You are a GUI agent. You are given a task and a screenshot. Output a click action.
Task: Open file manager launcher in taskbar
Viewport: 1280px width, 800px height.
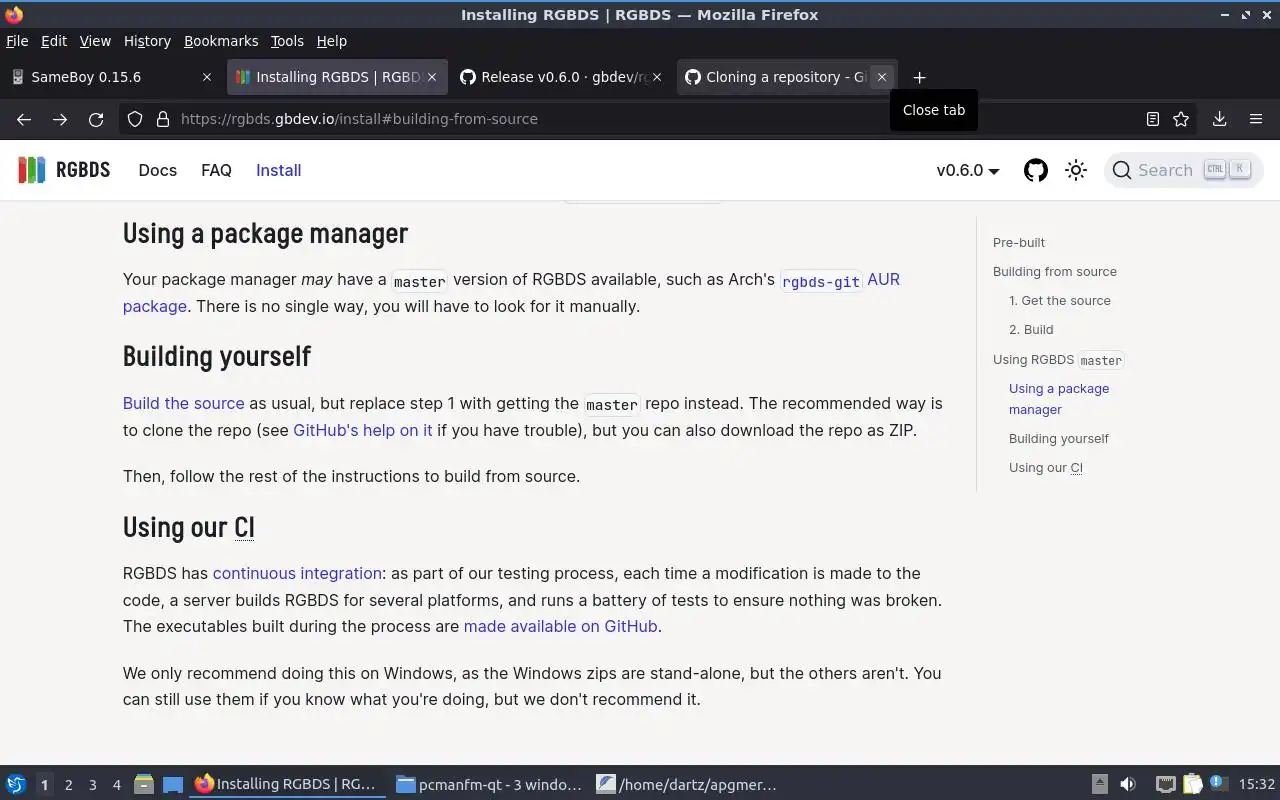[x=143, y=784]
